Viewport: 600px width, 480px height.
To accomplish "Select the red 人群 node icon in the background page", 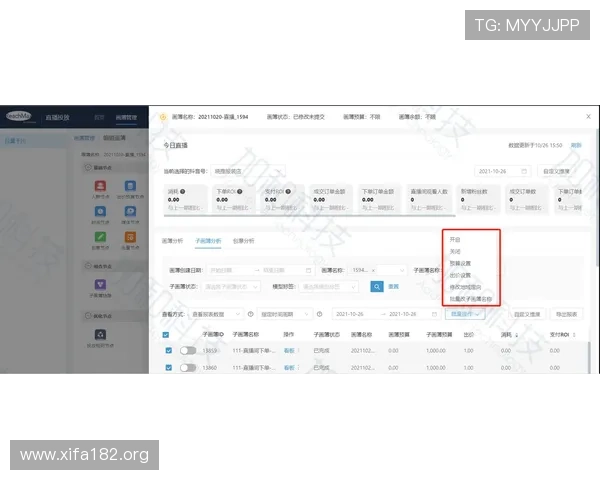I will 100,186.
